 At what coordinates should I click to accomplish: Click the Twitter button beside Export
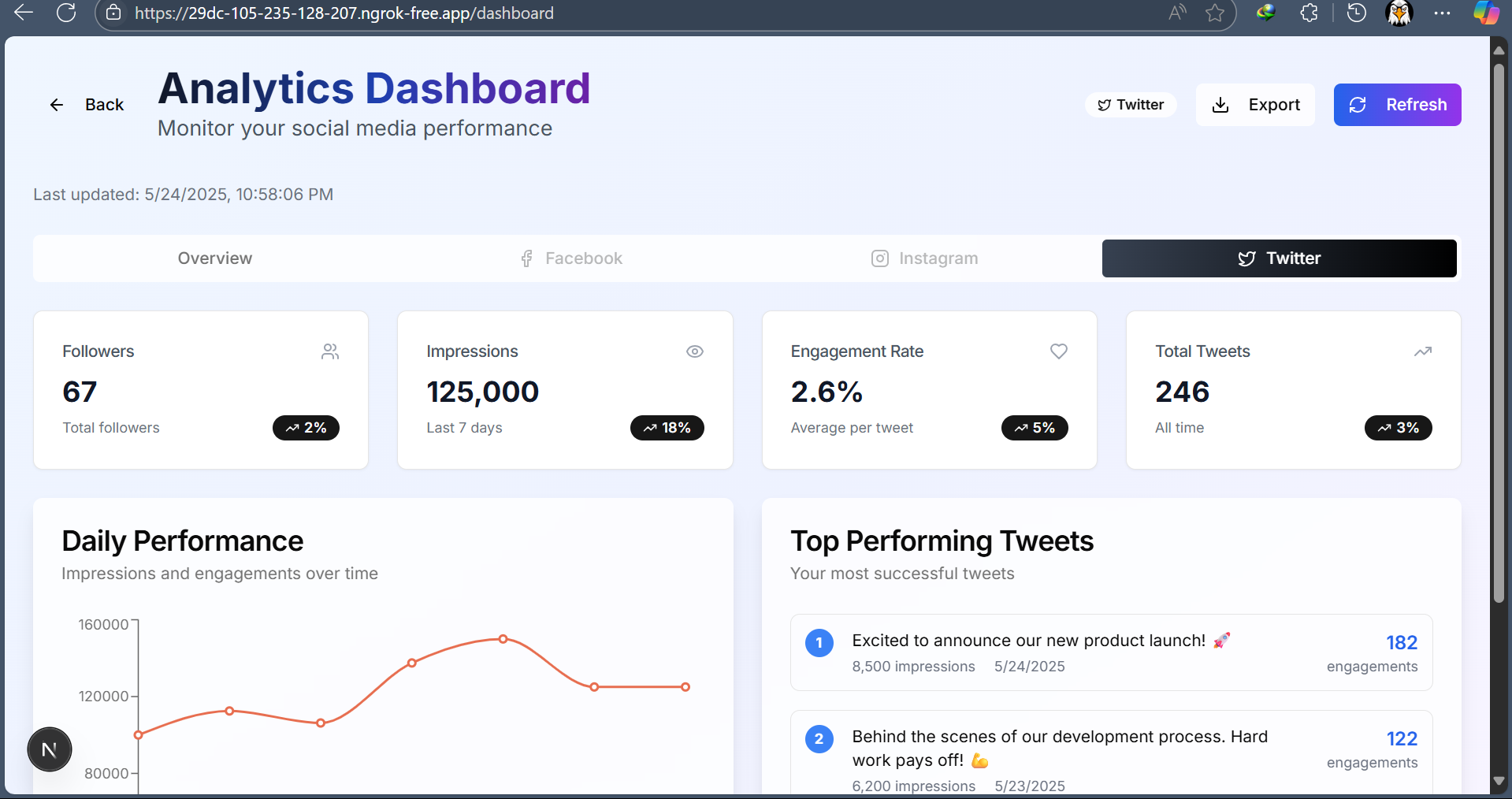tap(1131, 105)
